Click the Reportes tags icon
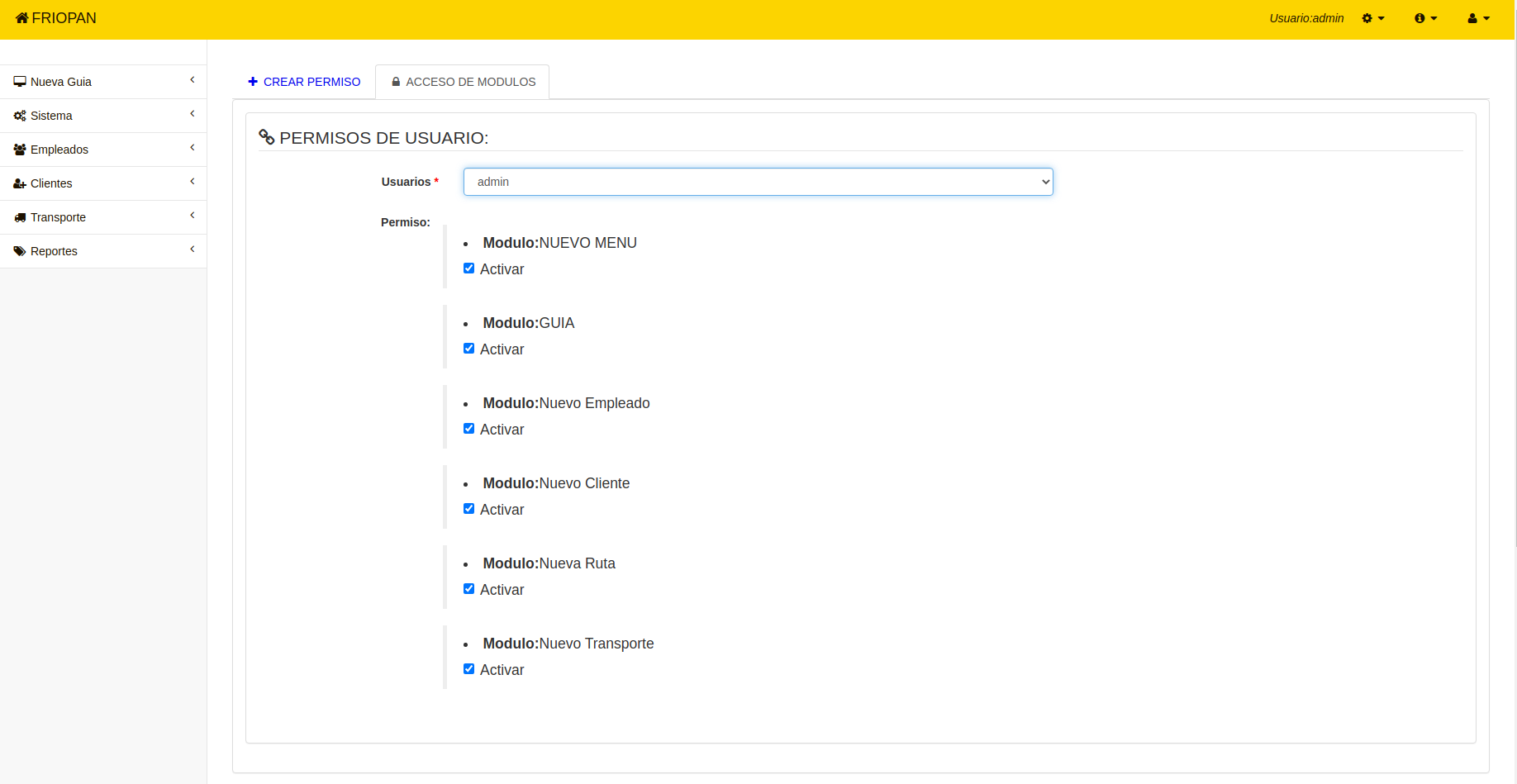1517x784 pixels. point(20,251)
